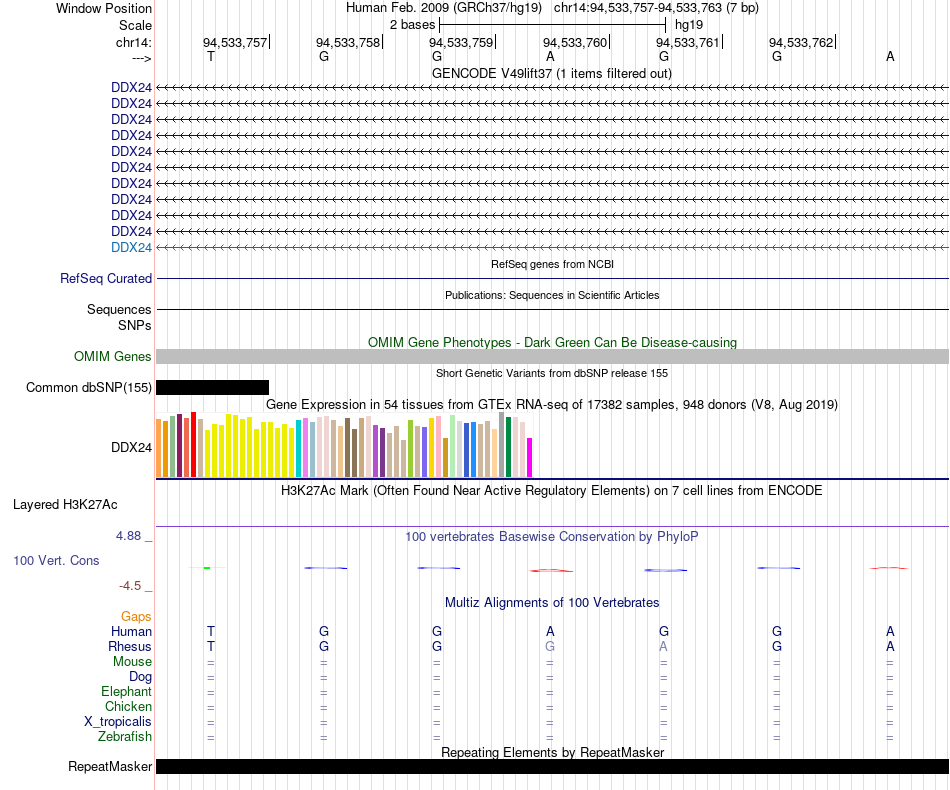Open the RefSeq genes from NCBI title
Viewport: 950px width, 790px height.
pyautogui.click(x=552, y=264)
